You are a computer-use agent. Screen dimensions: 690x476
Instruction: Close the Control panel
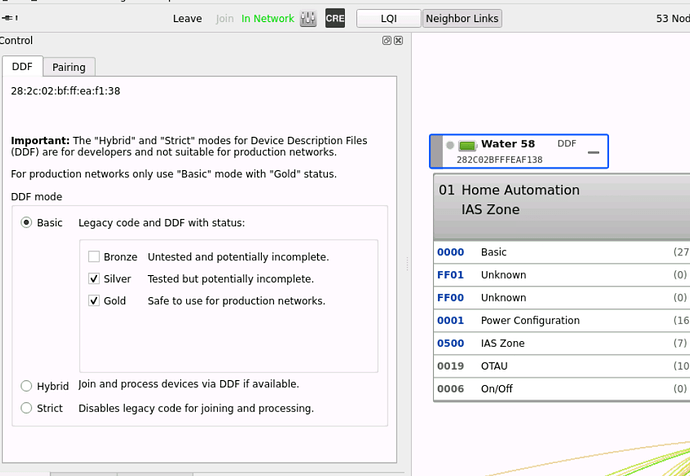tap(398, 40)
